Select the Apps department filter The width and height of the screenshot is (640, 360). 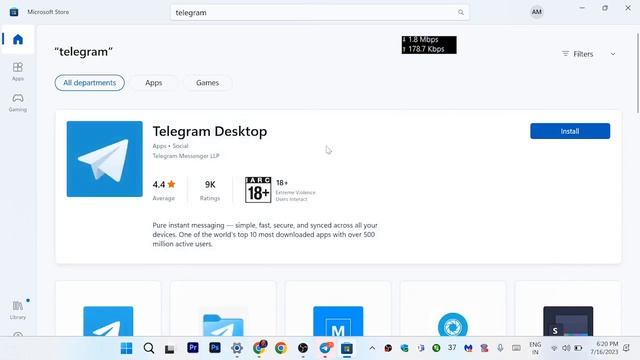153,83
